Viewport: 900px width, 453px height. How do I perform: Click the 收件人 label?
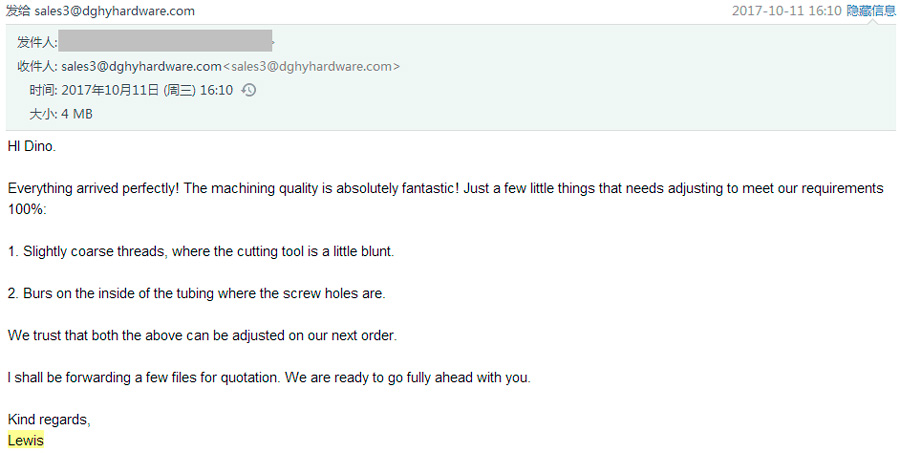(x=36, y=66)
